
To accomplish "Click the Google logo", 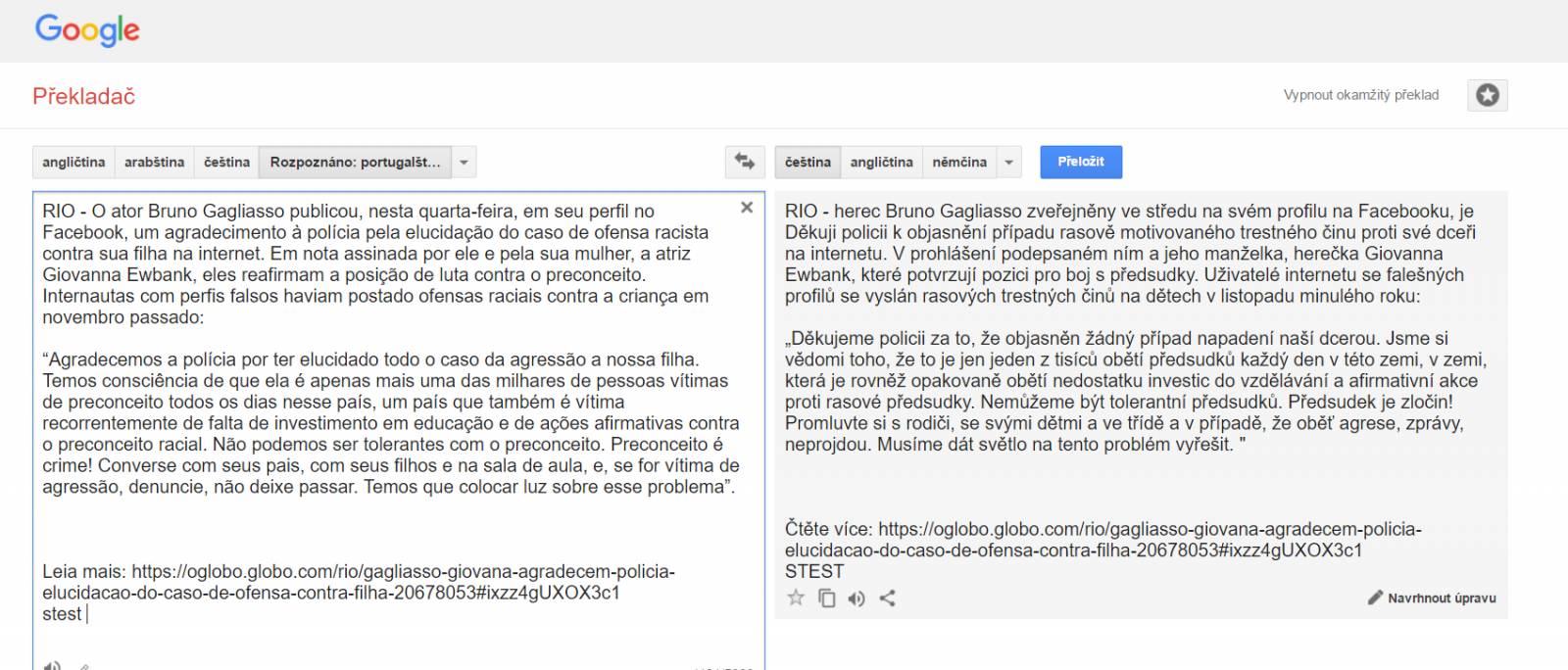I will pyautogui.click(x=87, y=30).
